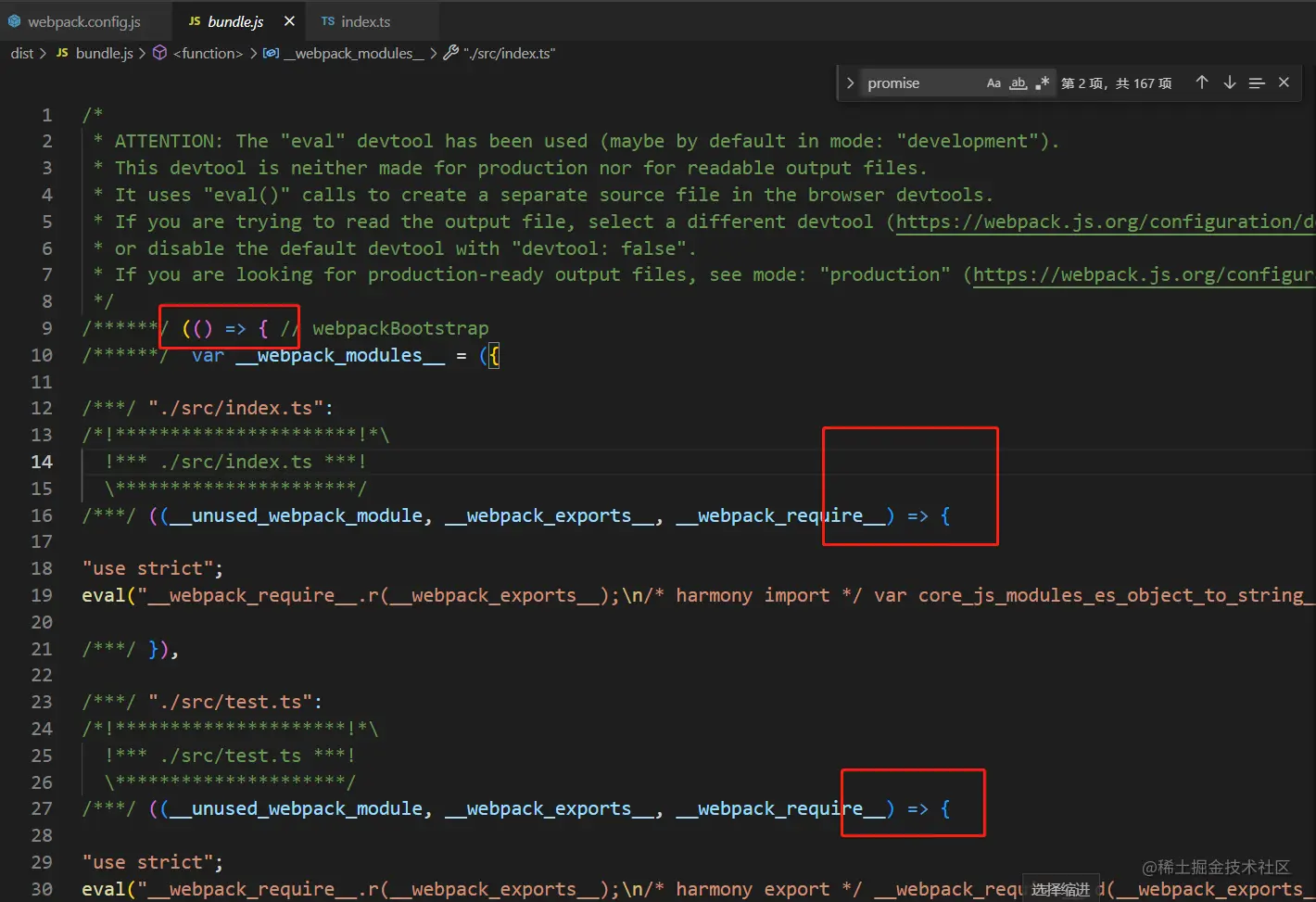Open the __webpack_modules__ breadcrumb
The width and height of the screenshot is (1316, 902).
[x=354, y=54]
